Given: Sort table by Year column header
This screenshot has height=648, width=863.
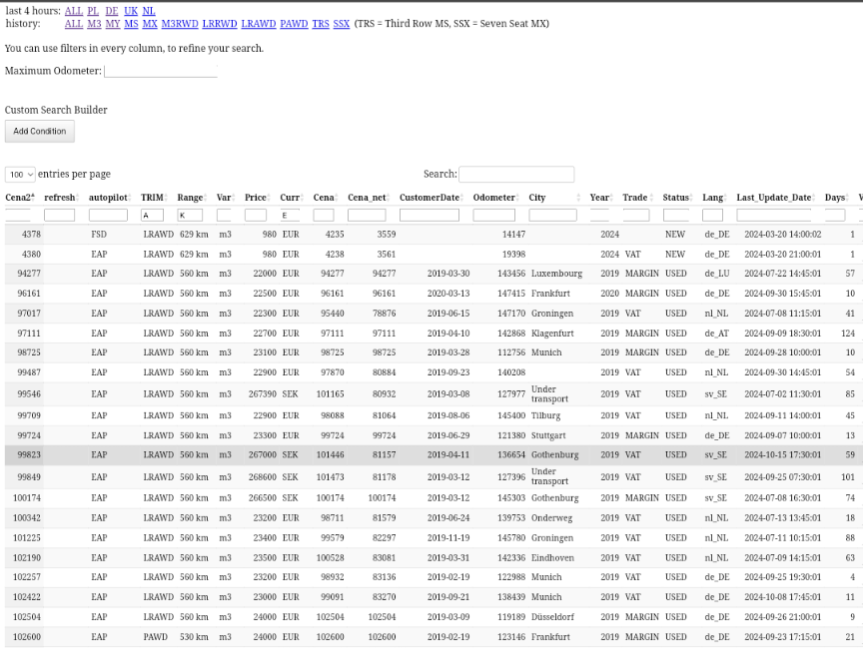Looking at the screenshot, I should pyautogui.click(x=599, y=198).
